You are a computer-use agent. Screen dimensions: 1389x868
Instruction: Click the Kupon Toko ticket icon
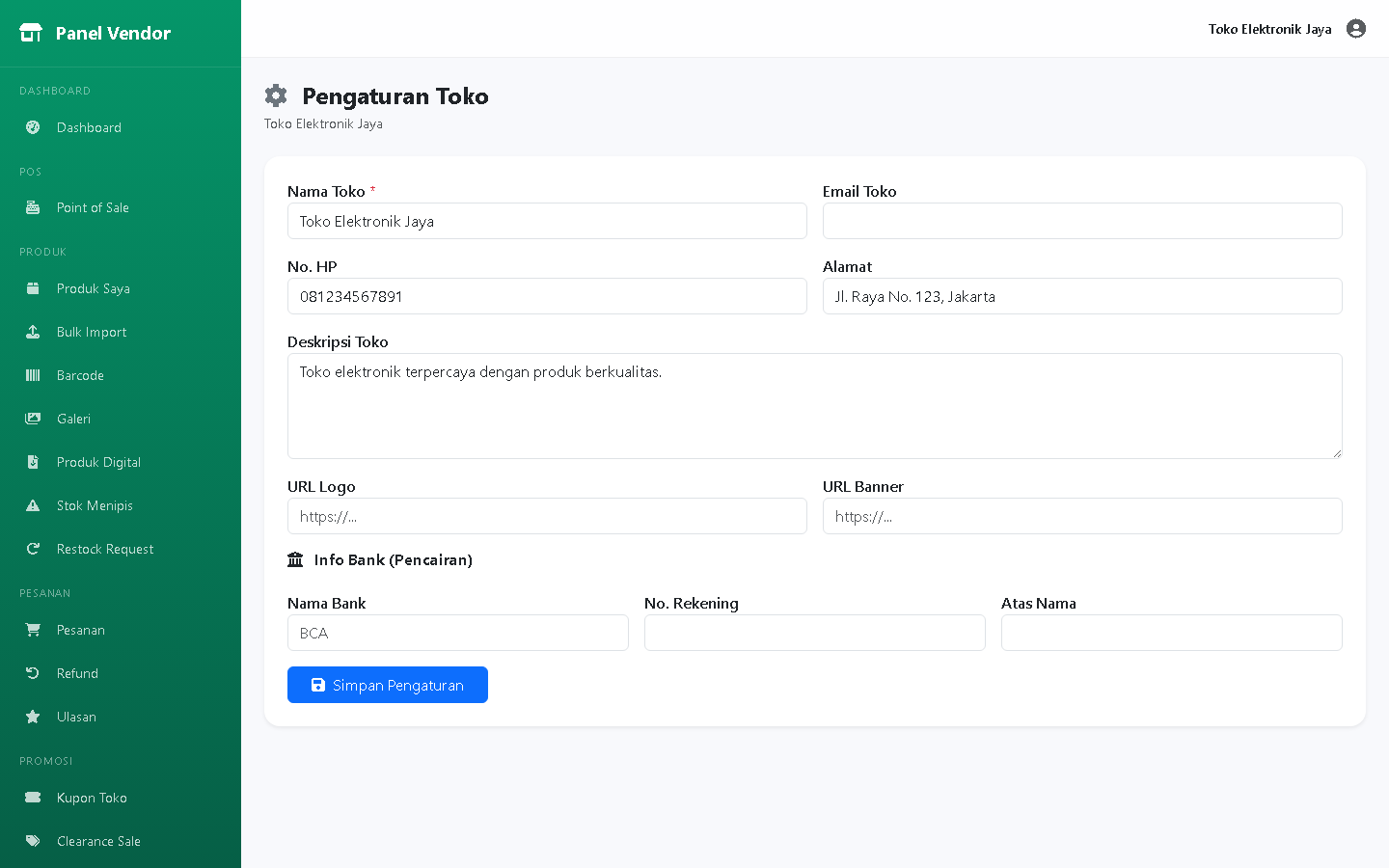(33, 798)
